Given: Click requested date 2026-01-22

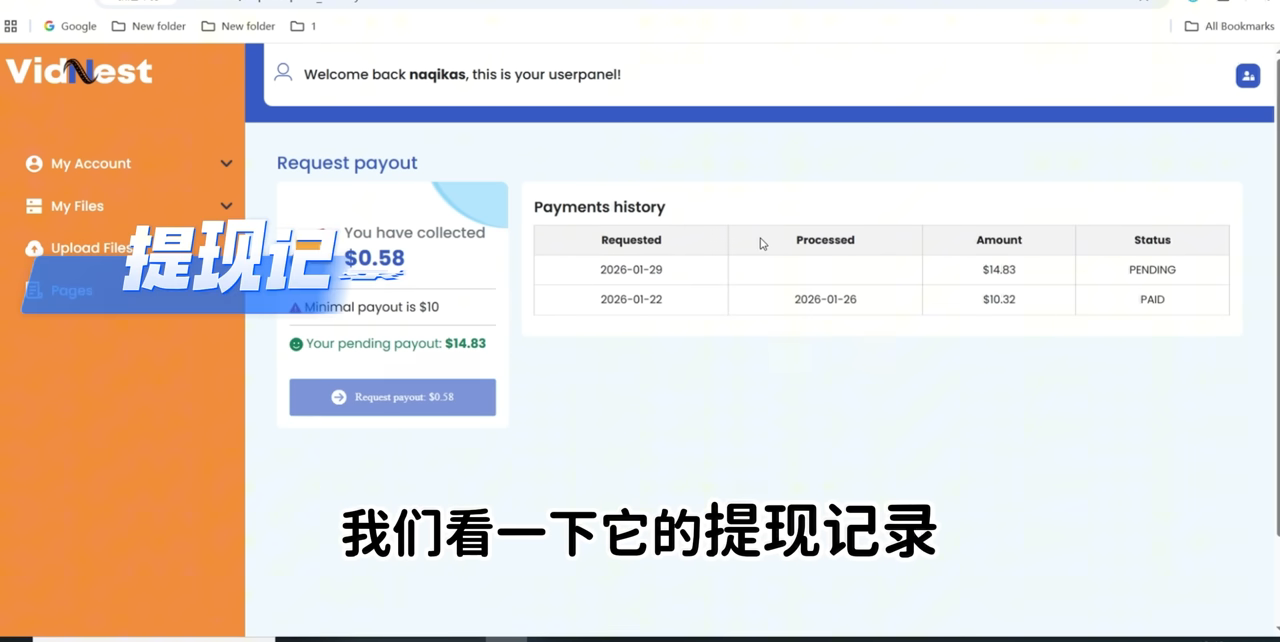Looking at the screenshot, I should 631,300.
